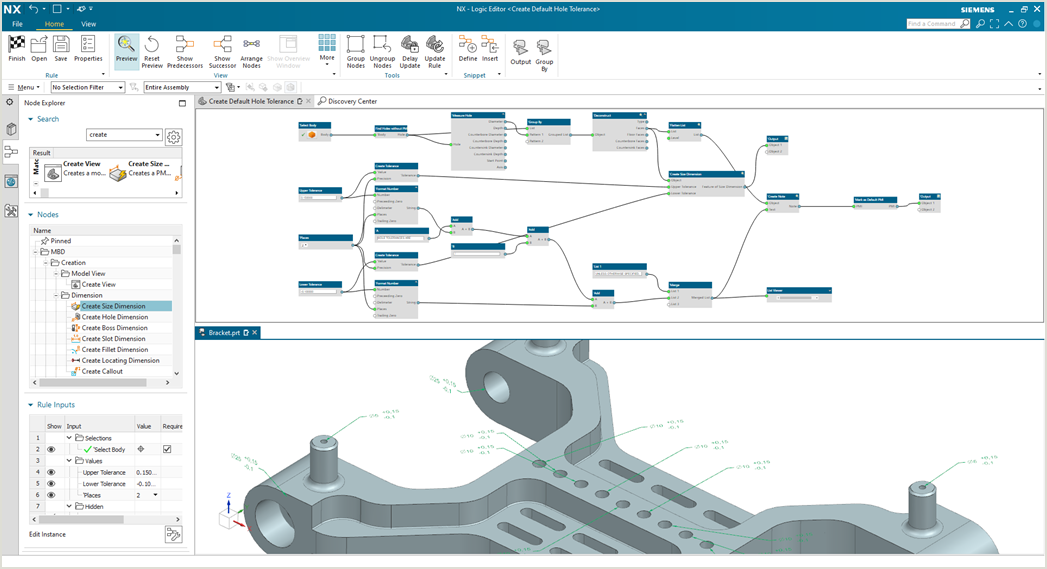Open the File menu
Viewport: 1047px width, 569px height.
click(17, 24)
